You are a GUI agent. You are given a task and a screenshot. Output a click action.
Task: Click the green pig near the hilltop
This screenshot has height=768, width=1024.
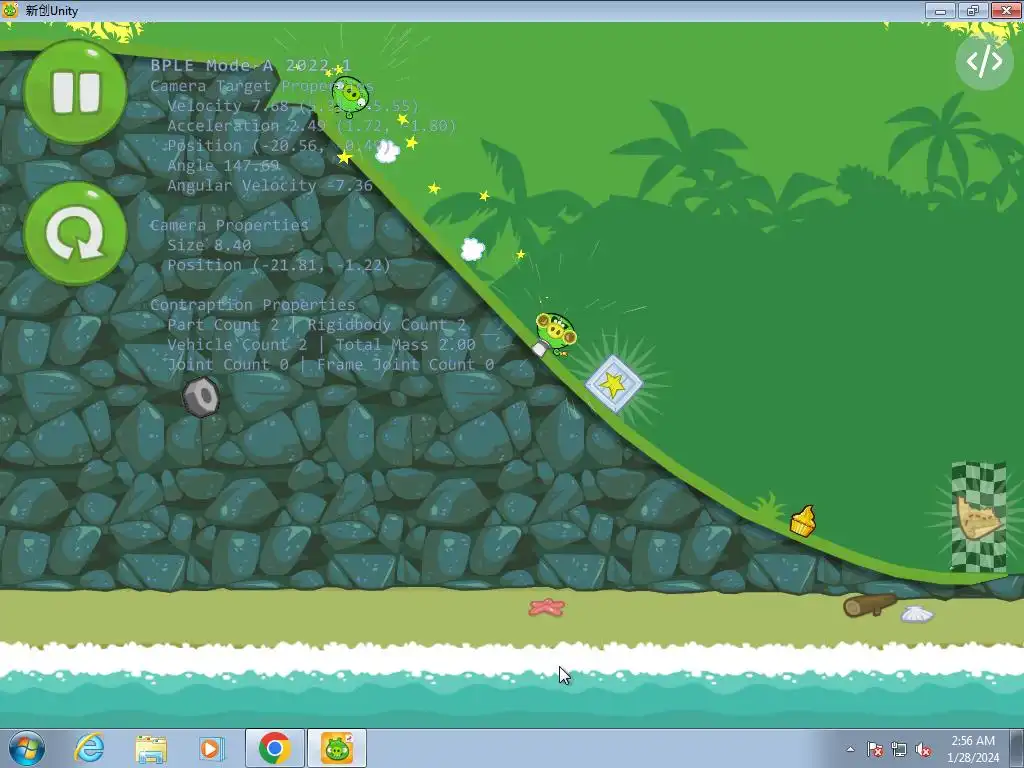[349, 96]
